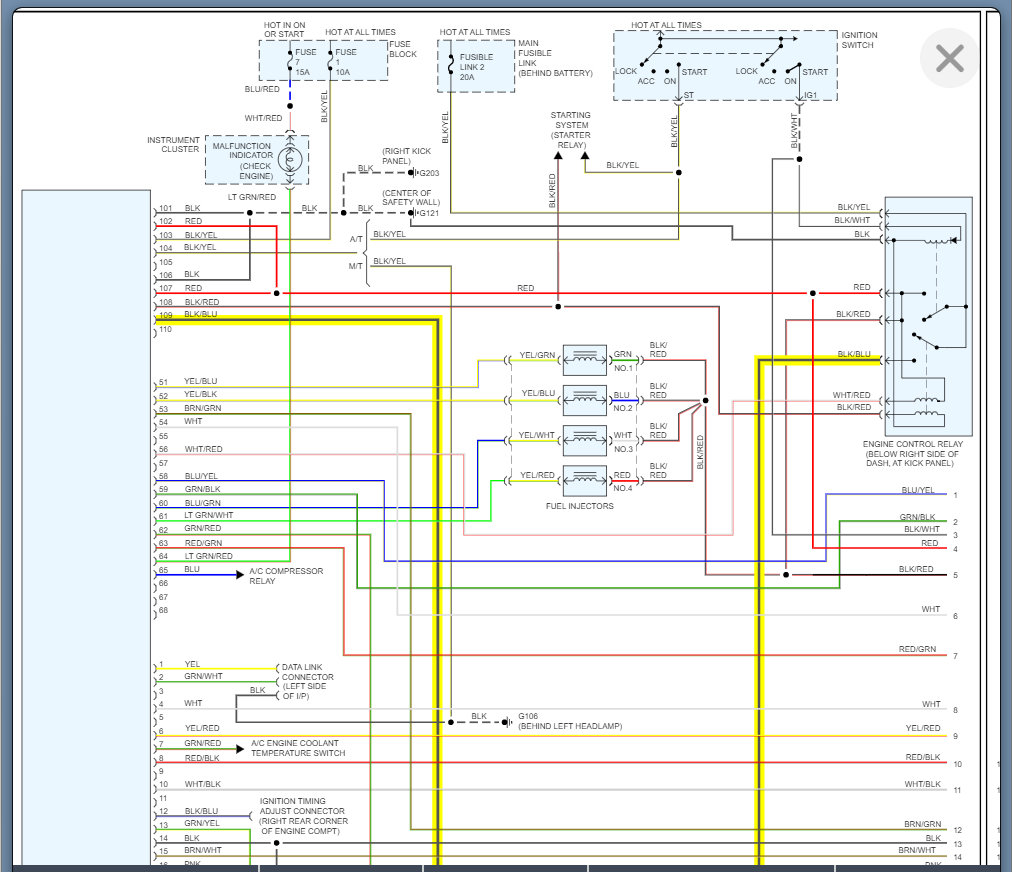The width and height of the screenshot is (1012, 872).
Task: Click the A/C Engine Coolant Temperature Switch arrow
Action: 239,748
